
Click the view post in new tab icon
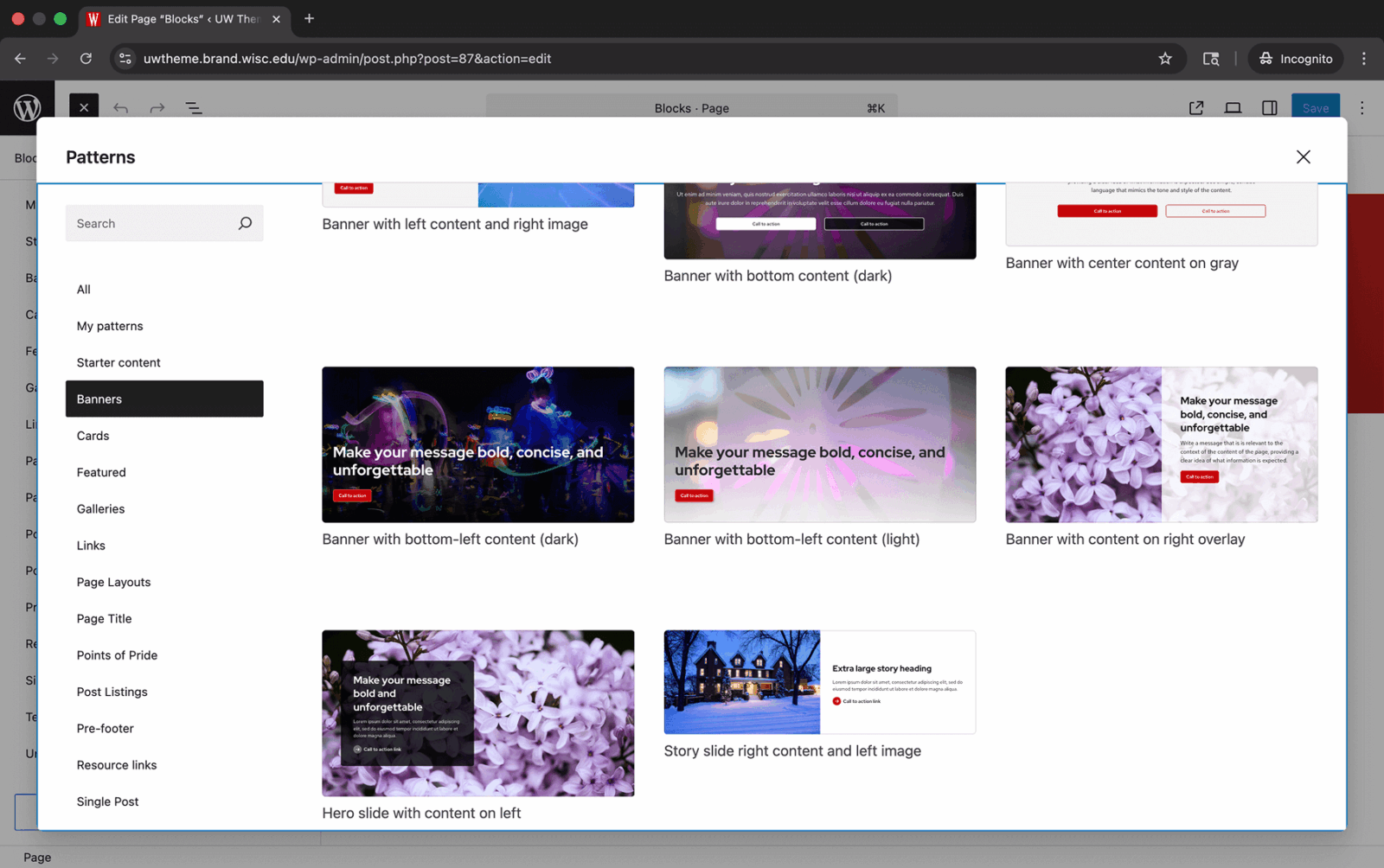tap(1196, 108)
